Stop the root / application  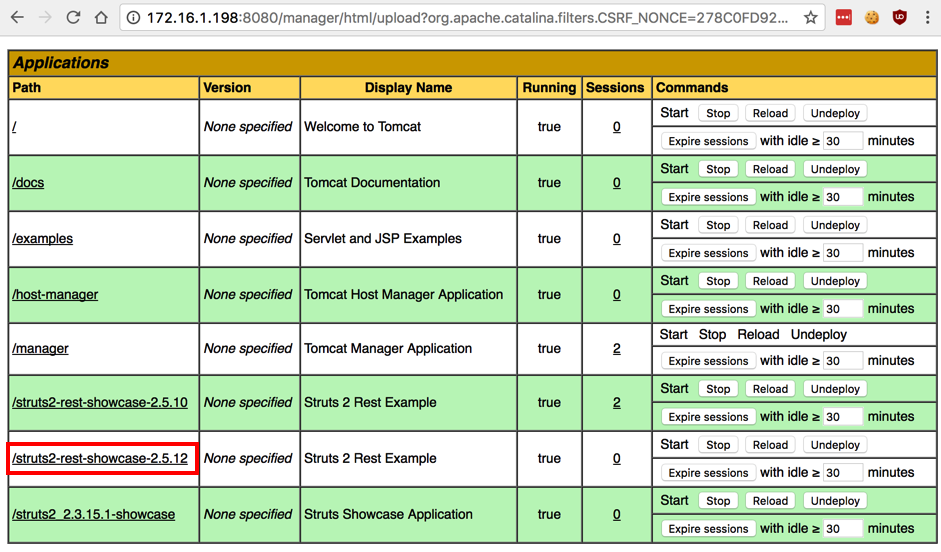pos(718,113)
